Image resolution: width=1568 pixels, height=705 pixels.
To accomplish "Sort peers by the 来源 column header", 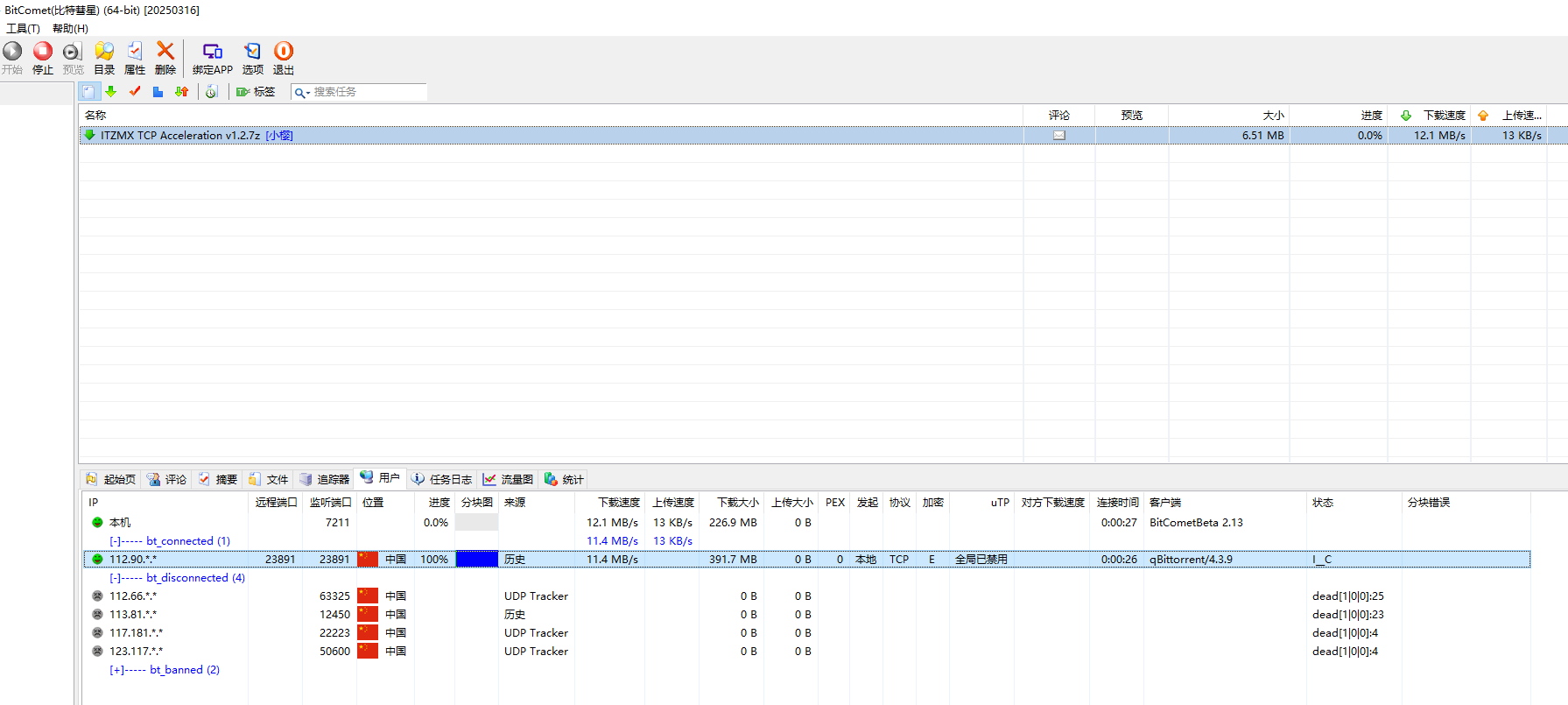I will 536,502.
